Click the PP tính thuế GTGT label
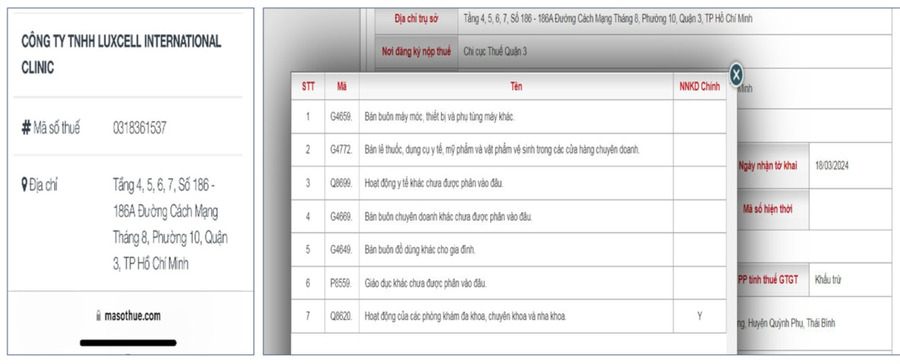This screenshot has width=900, height=364. click(x=768, y=281)
